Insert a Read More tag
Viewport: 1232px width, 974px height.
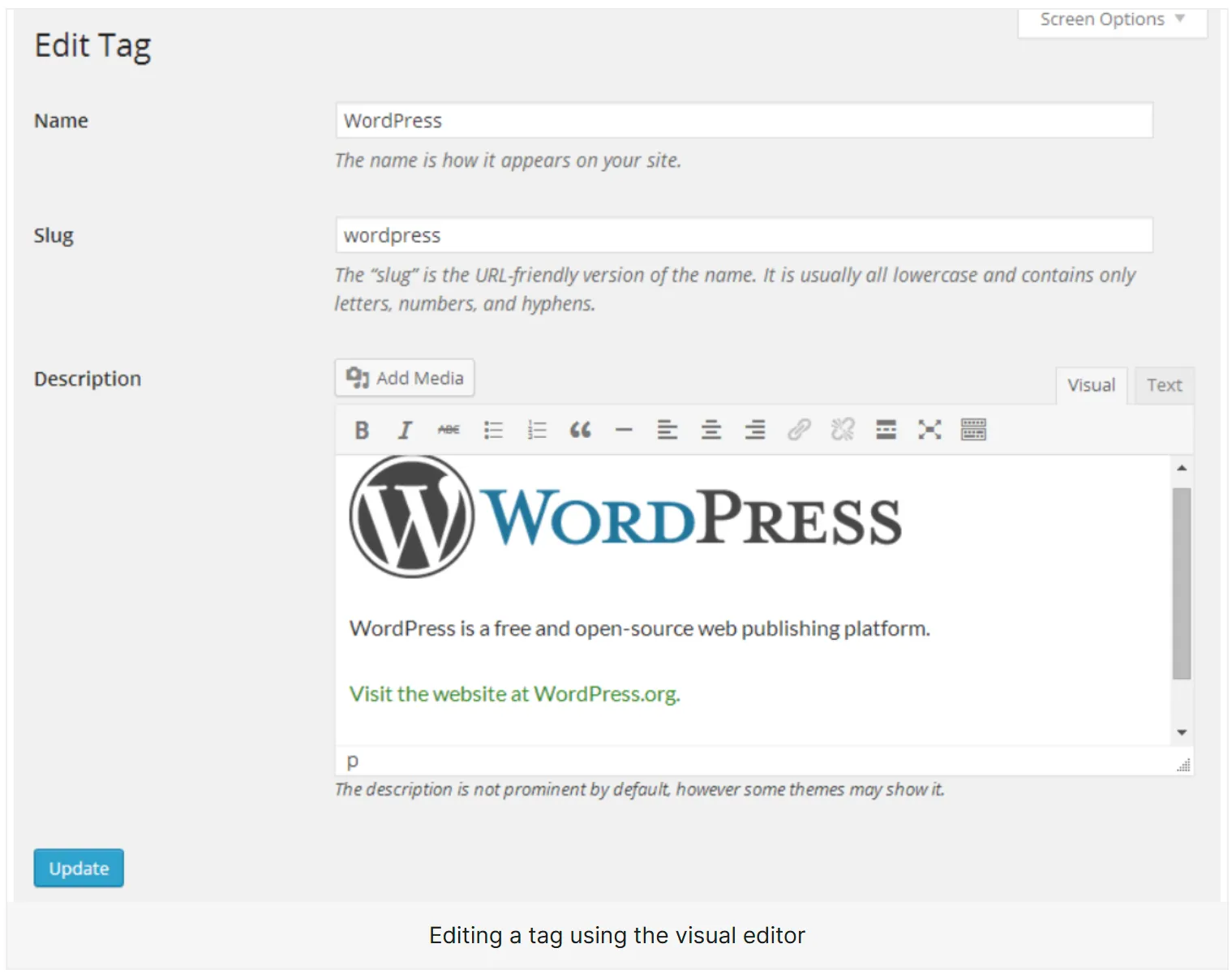pyautogui.click(x=886, y=430)
